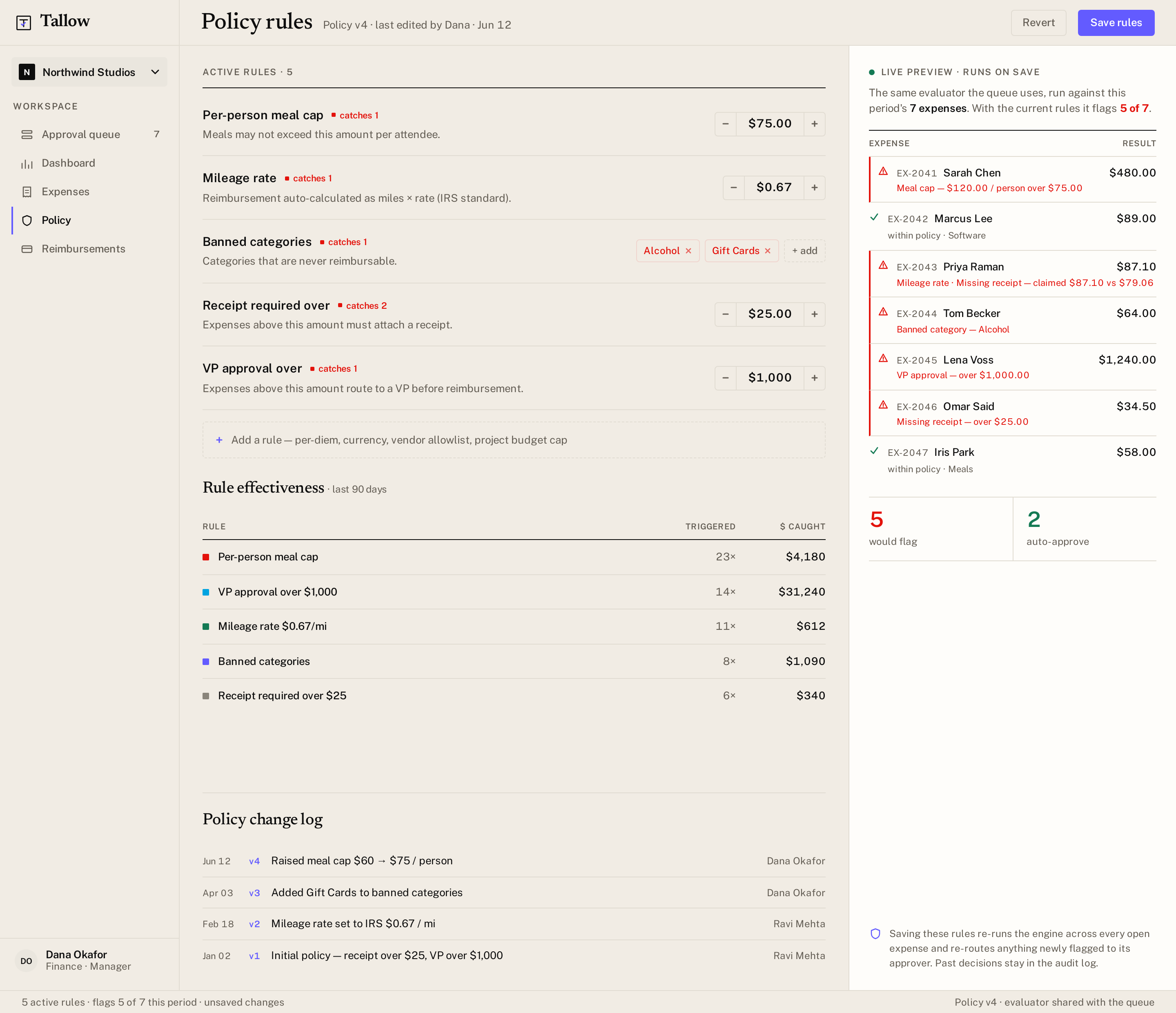The width and height of the screenshot is (1176, 1013).
Task: Go to the Dashboard page
Action: (90, 163)
